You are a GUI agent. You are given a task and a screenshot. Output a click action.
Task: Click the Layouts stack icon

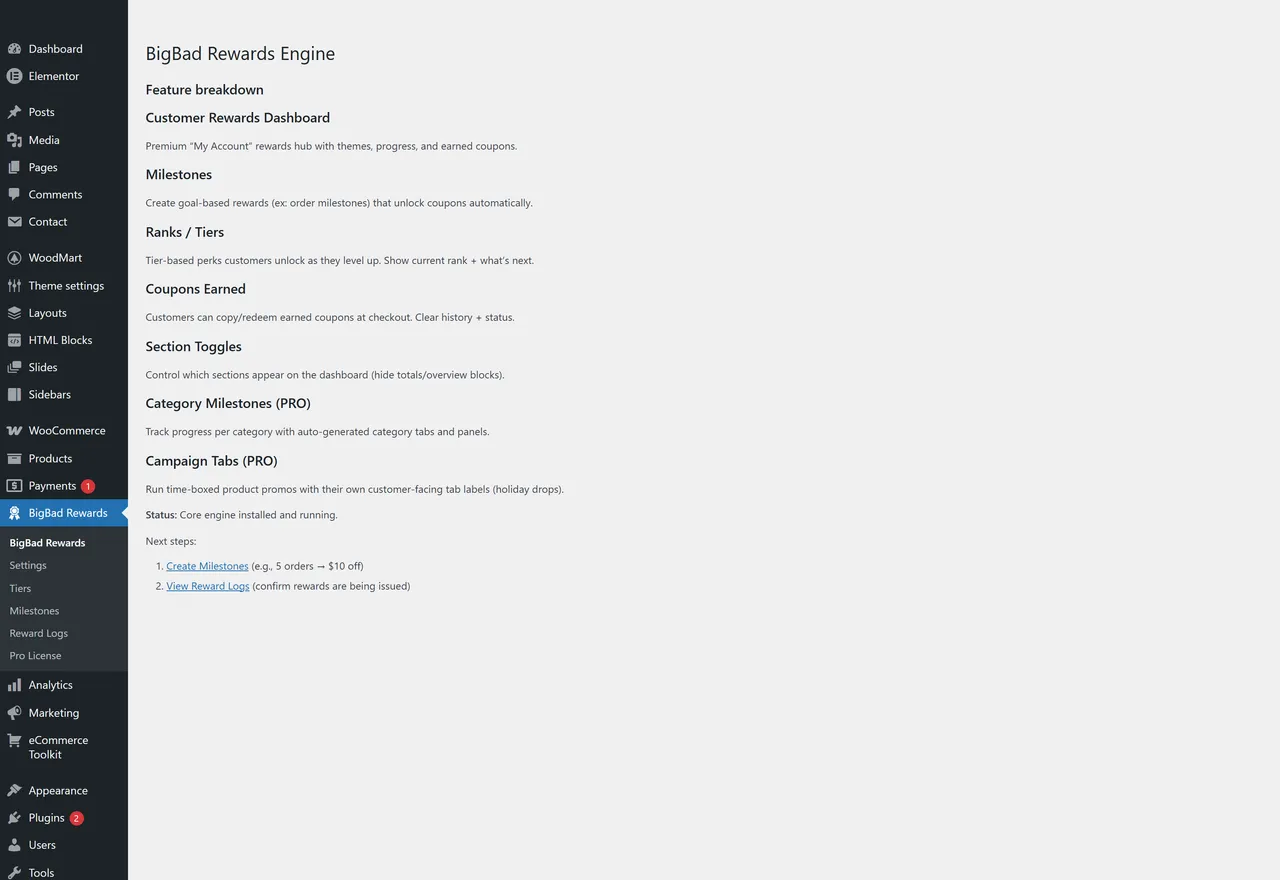click(x=14, y=313)
